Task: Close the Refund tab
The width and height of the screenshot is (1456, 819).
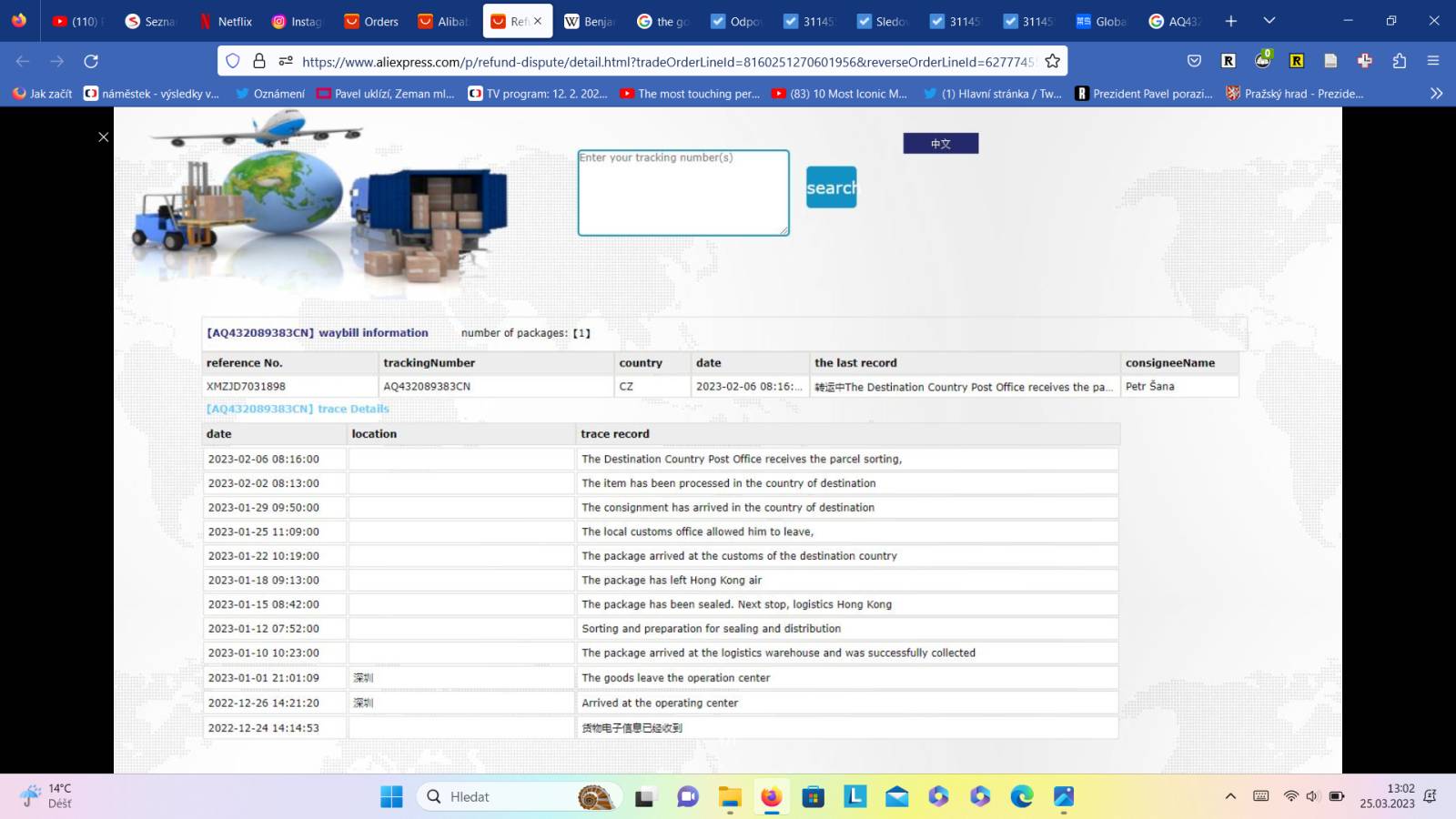Action: (538, 21)
